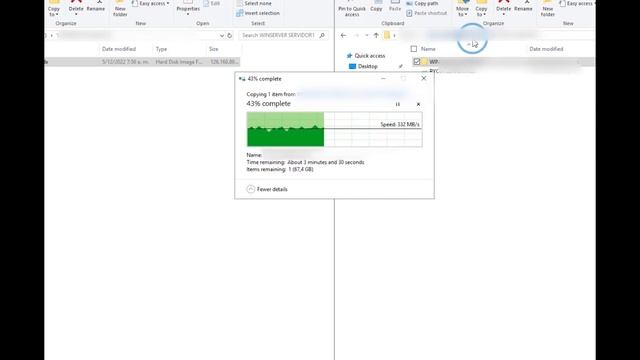Viewport: 640px width, 360px height.
Task: Refresh the left window folder view
Action: (230, 36)
